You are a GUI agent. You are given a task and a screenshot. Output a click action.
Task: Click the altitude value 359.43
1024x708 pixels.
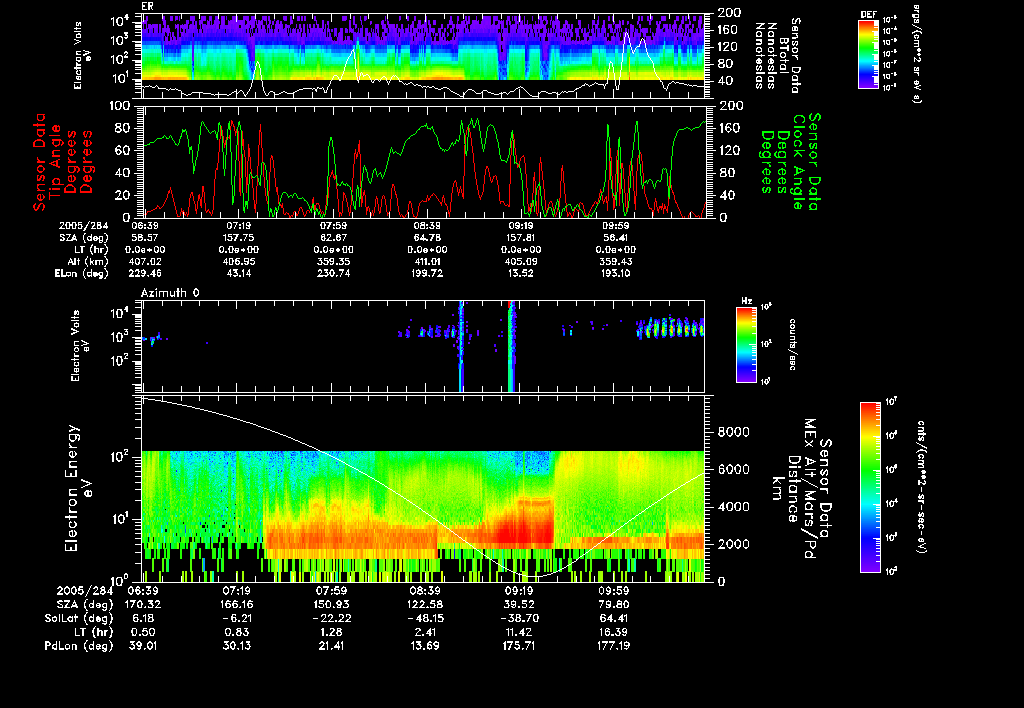616,261
